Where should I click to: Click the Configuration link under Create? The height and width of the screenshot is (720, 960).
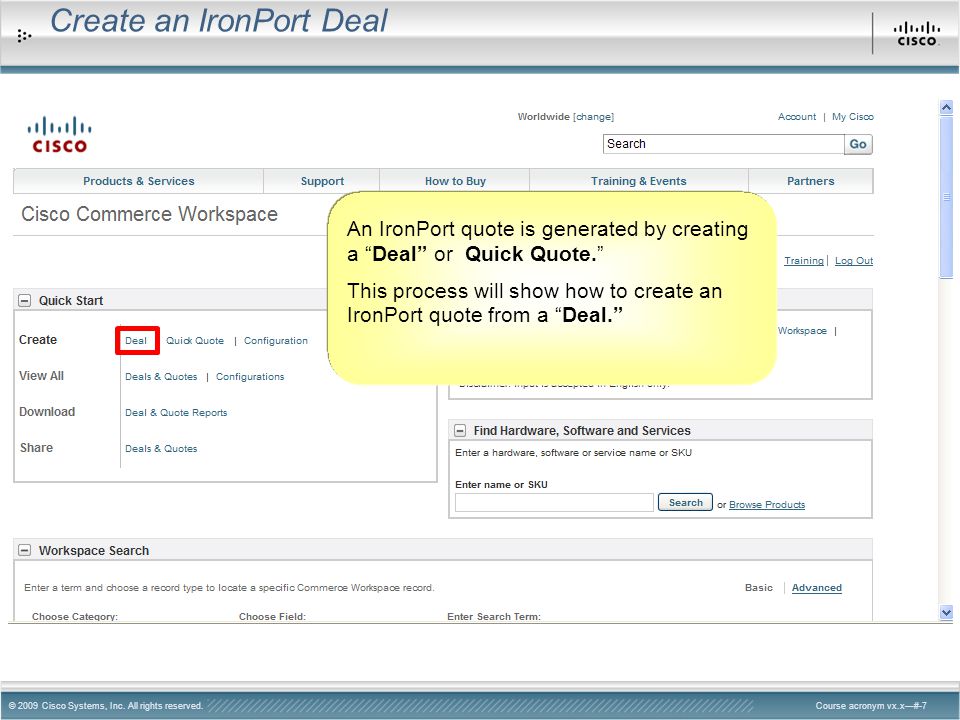pyautogui.click(x=276, y=340)
